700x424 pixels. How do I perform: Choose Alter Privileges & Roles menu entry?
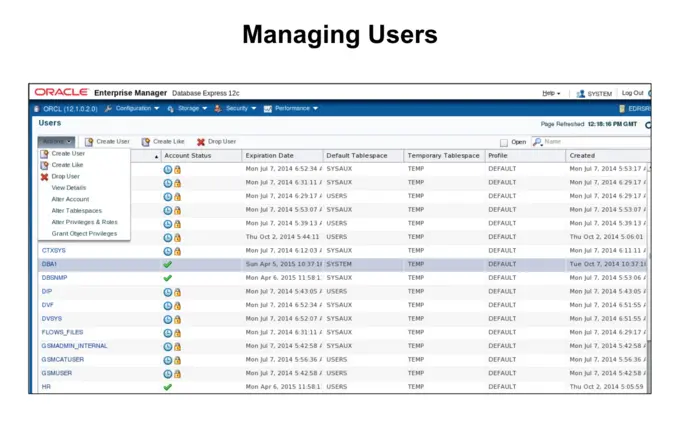pyautogui.click(x=84, y=222)
